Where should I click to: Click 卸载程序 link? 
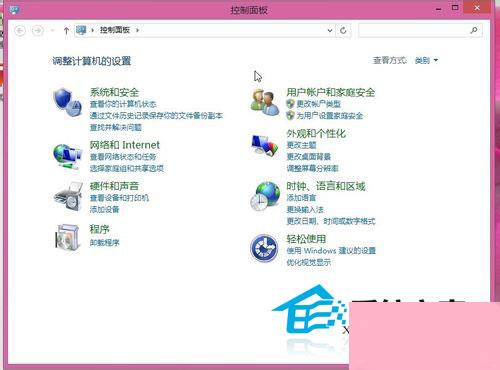(104, 243)
